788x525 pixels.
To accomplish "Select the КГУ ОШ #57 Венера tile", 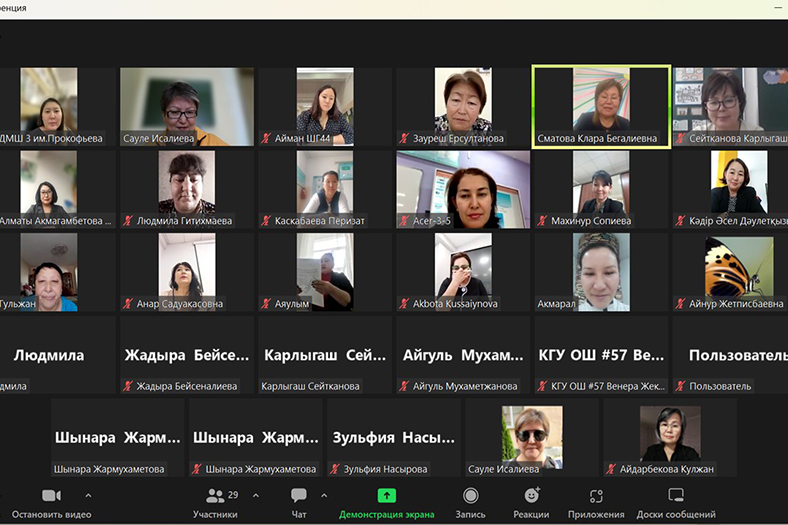I will click(601, 355).
